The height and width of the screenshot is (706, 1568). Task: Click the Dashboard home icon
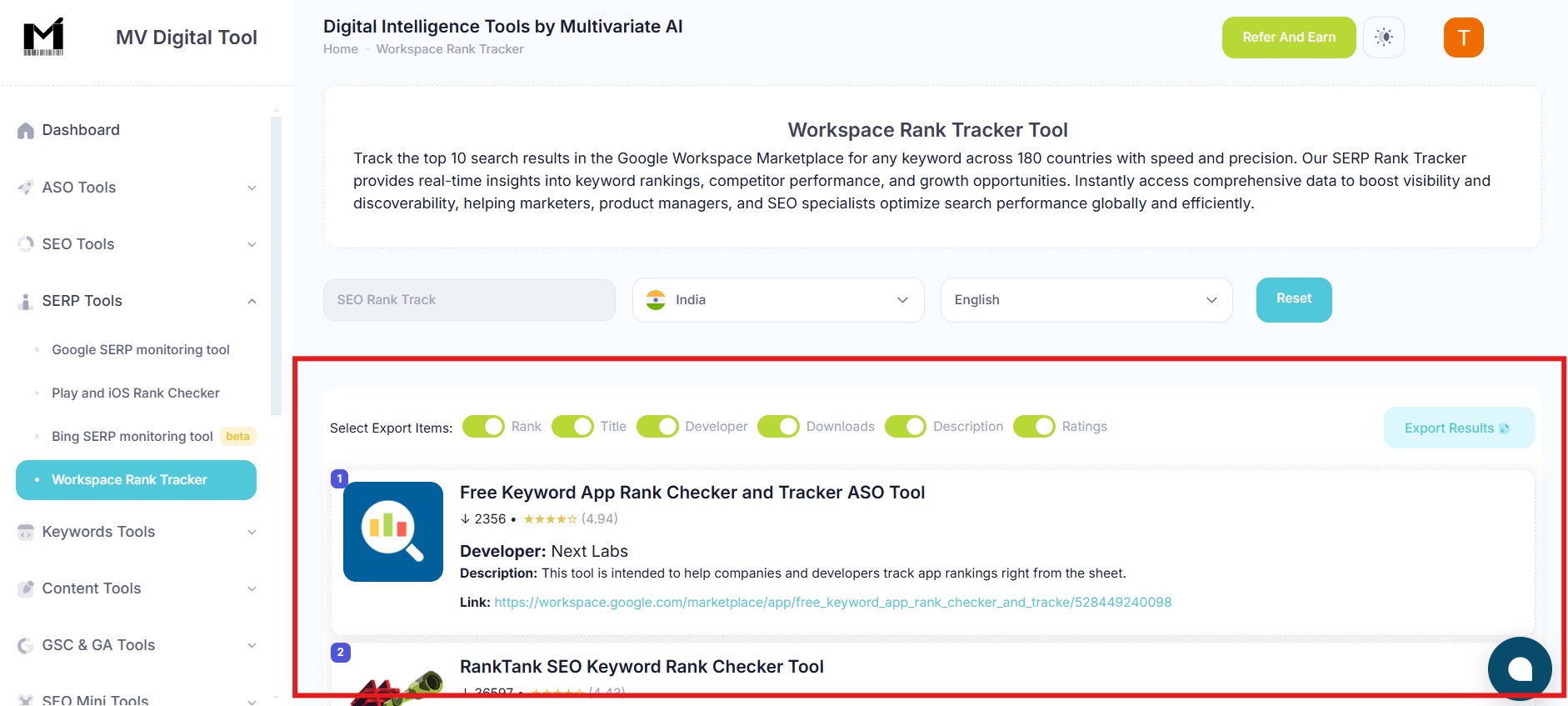(26, 131)
